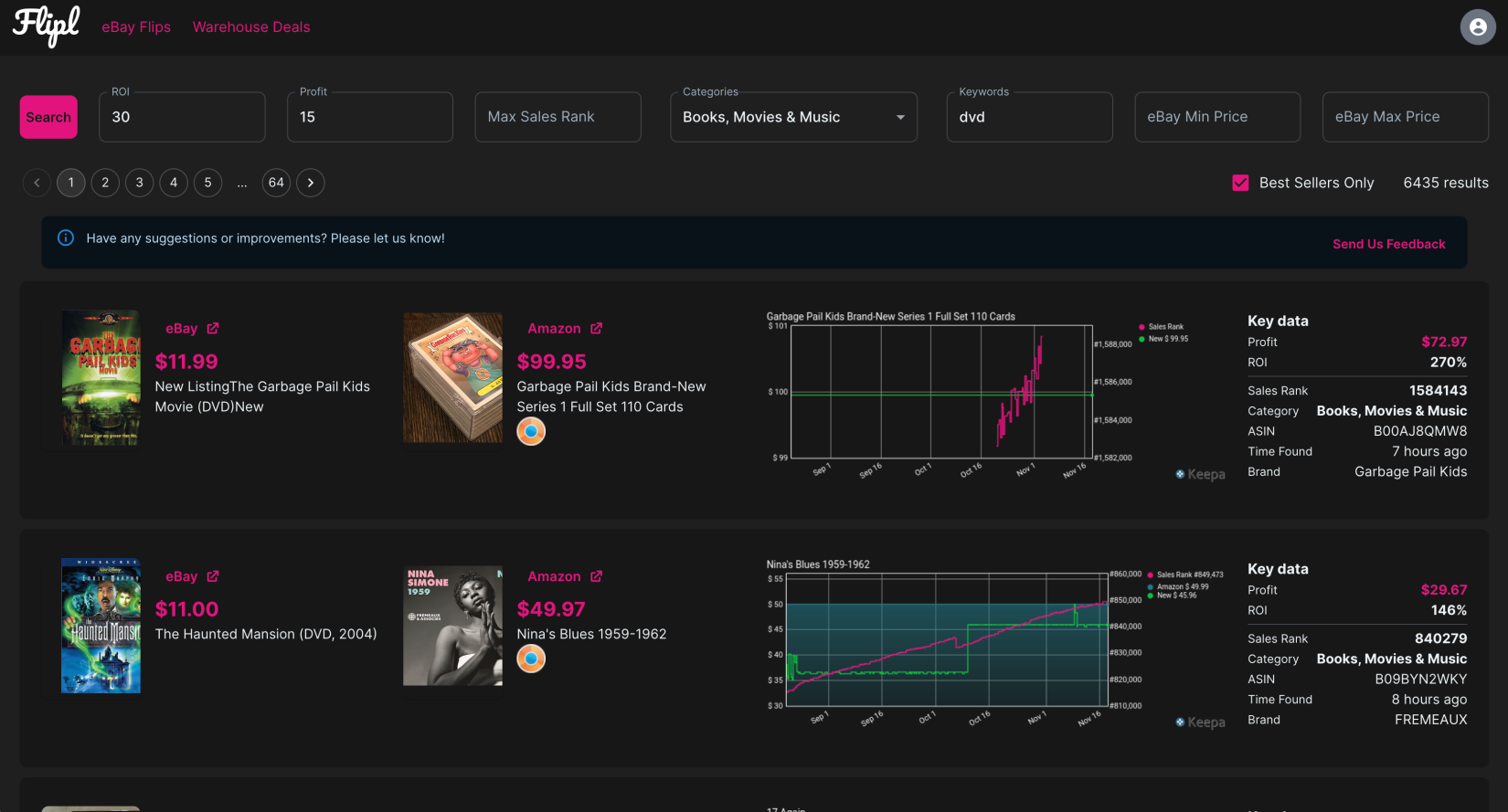Click the $99.95 Amazon price
The width and height of the screenshot is (1508, 812).
pyautogui.click(x=551, y=362)
